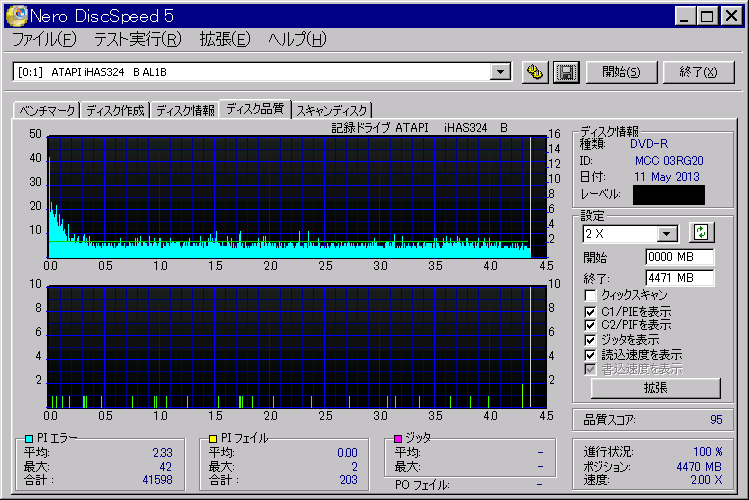Click the black レーベル label field

pyautogui.click(x=669, y=195)
